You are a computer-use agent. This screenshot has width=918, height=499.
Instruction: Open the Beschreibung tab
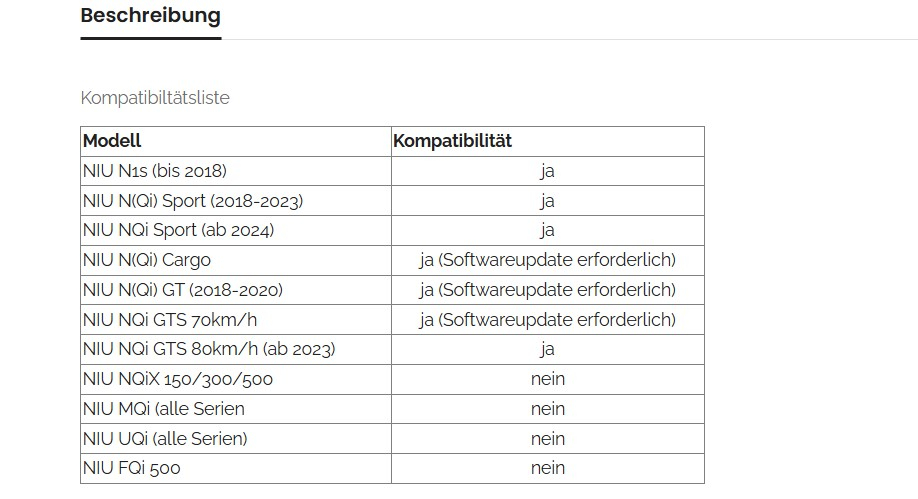click(x=150, y=16)
